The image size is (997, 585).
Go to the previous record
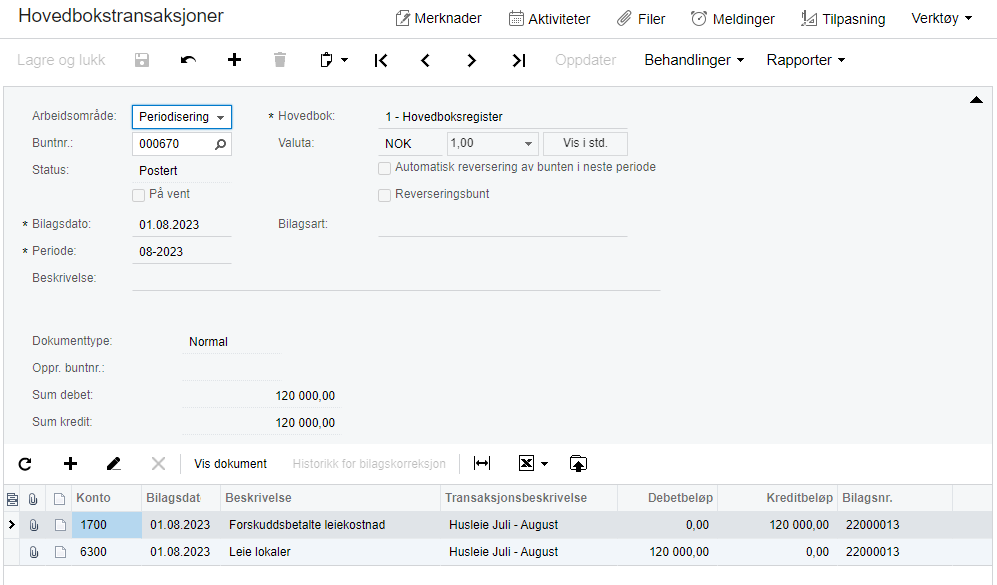[x=425, y=60]
